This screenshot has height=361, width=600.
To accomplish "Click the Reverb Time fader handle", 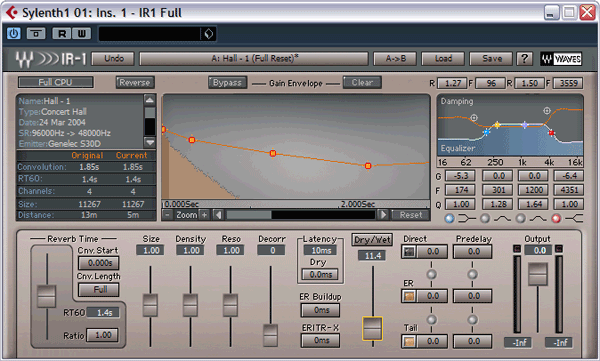I will click(47, 296).
